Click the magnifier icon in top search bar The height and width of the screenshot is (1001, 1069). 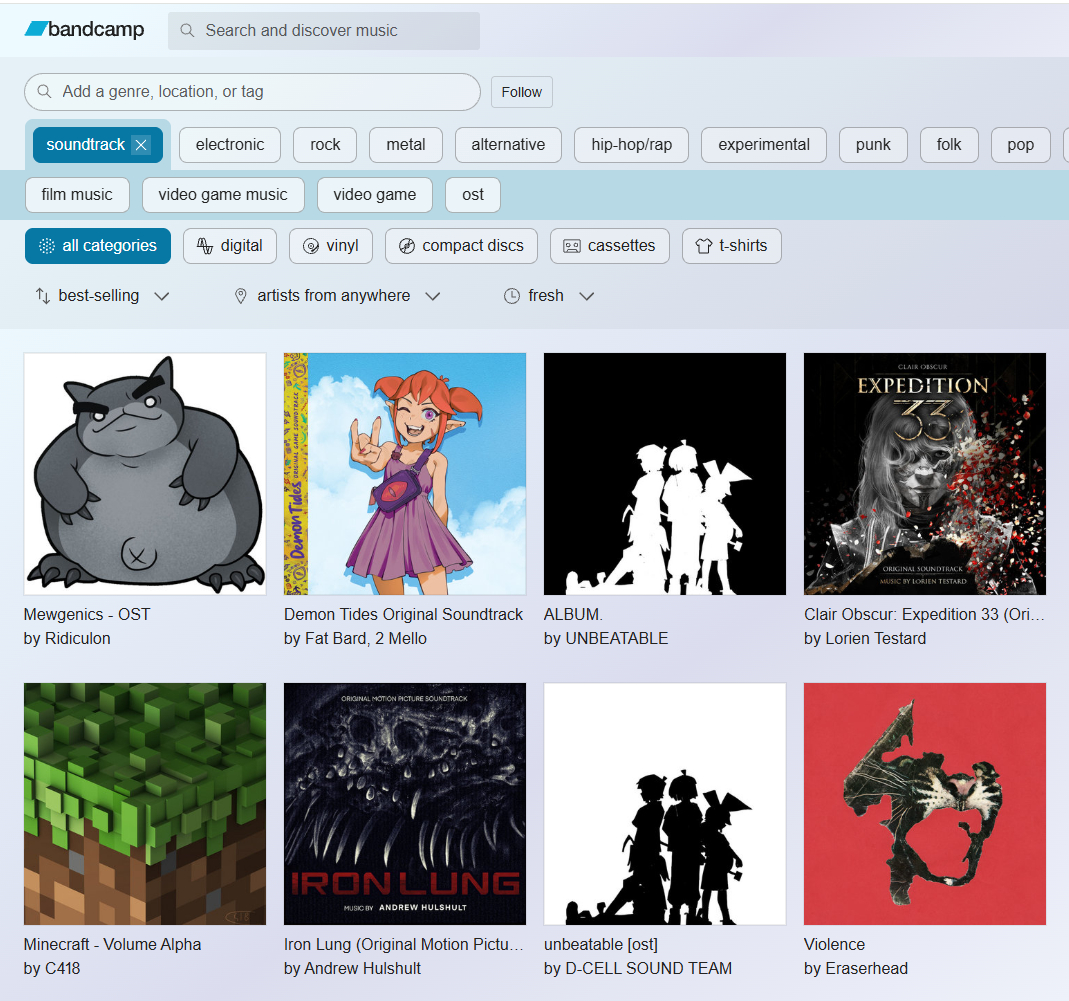tap(187, 31)
